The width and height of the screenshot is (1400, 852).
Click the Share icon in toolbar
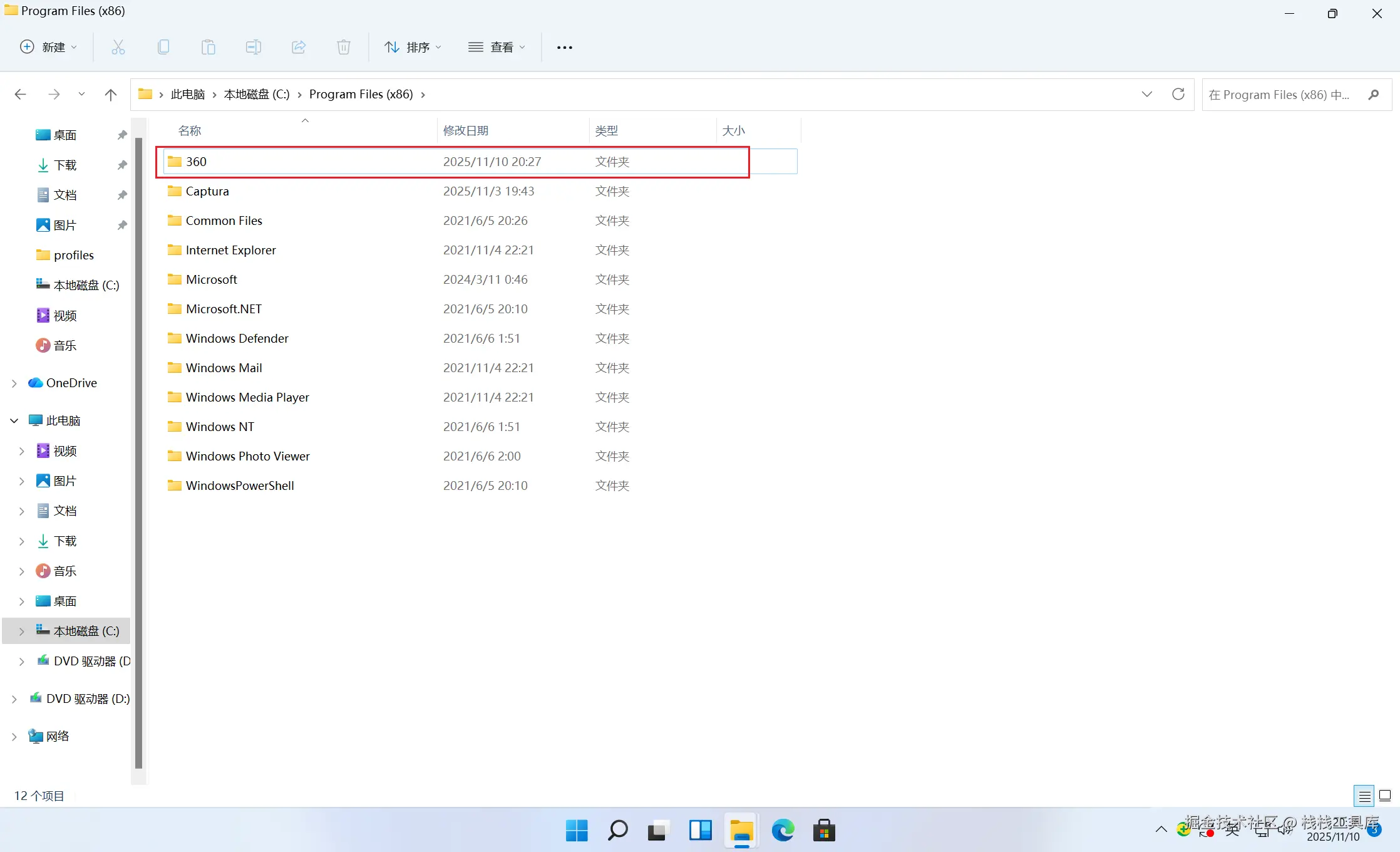299,47
